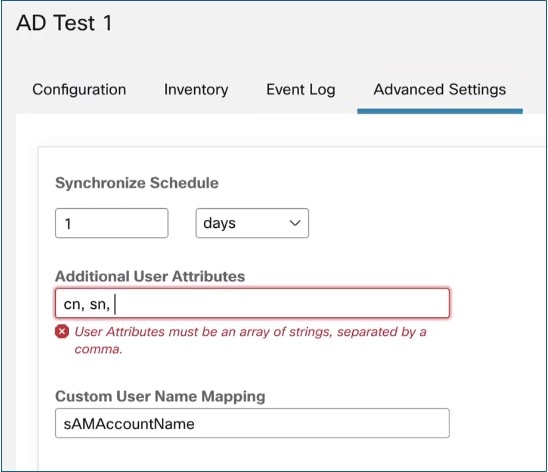Viewport: 548px width, 472px height.
Task: Click the Custom User Name Mapping field
Action: tap(252, 423)
